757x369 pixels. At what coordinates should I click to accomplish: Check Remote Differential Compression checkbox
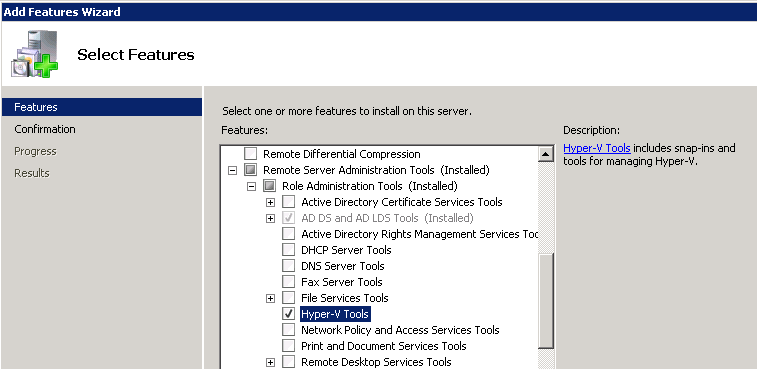[x=251, y=154]
